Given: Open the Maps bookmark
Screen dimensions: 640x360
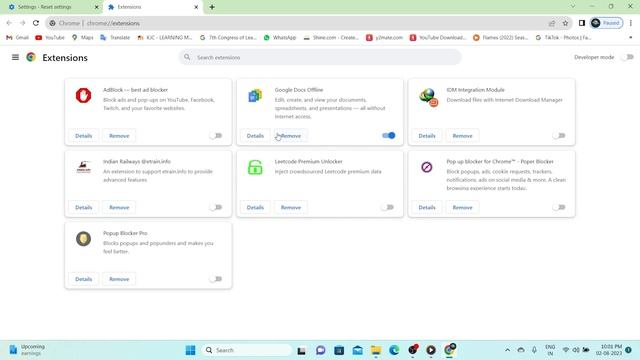Looking at the screenshot, I should [82, 38].
